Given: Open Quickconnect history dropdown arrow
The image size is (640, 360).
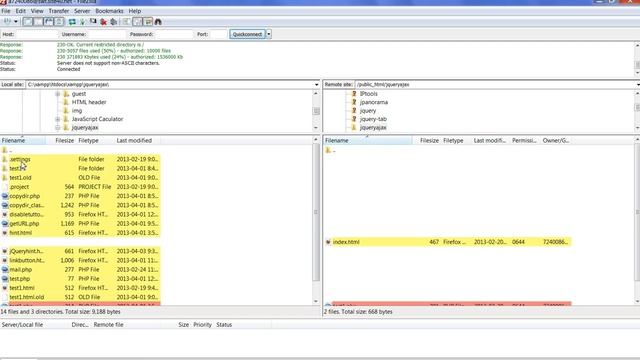Looking at the screenshot, I should coord(269,34).
